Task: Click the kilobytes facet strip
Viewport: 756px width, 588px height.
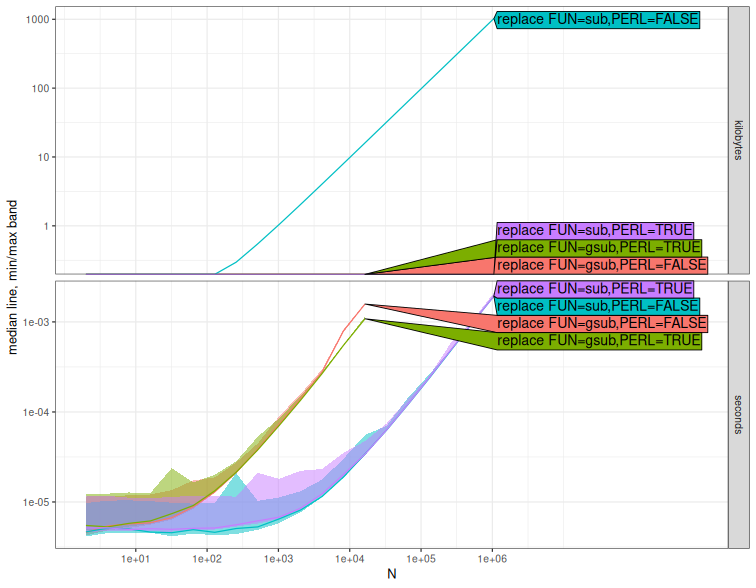Action: [x=738, y=139]
